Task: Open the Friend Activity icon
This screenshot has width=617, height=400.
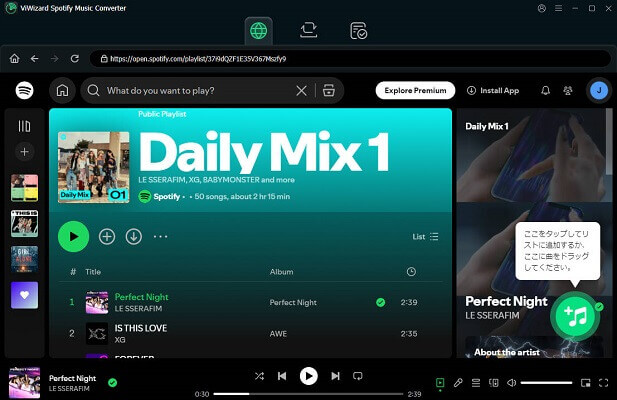Action: click(x=567, y=90)
